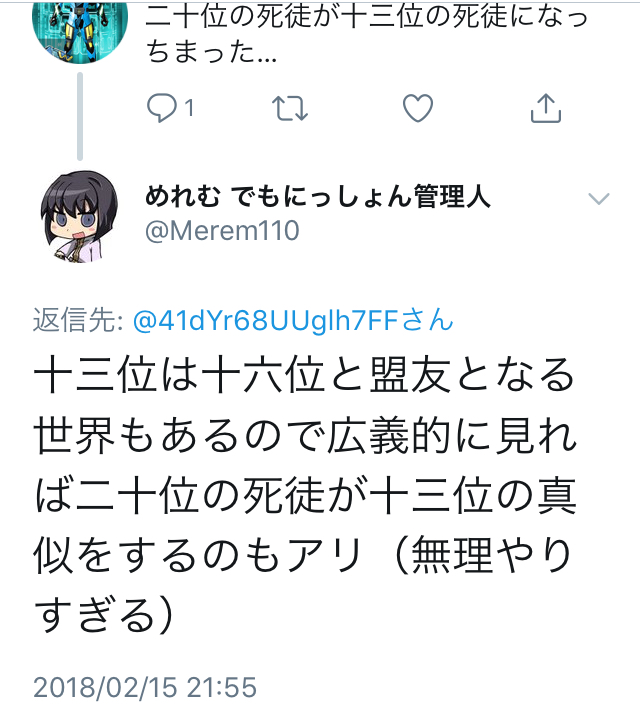Tap the tweet line starting 世界もあるので
Screen dimensions: 640x711
point(305,435)
